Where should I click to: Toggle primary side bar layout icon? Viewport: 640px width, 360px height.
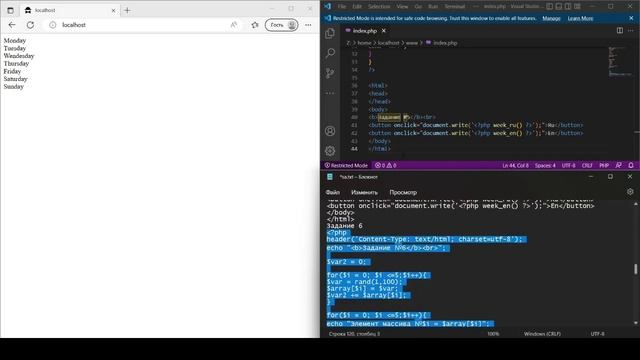(550, 6)
